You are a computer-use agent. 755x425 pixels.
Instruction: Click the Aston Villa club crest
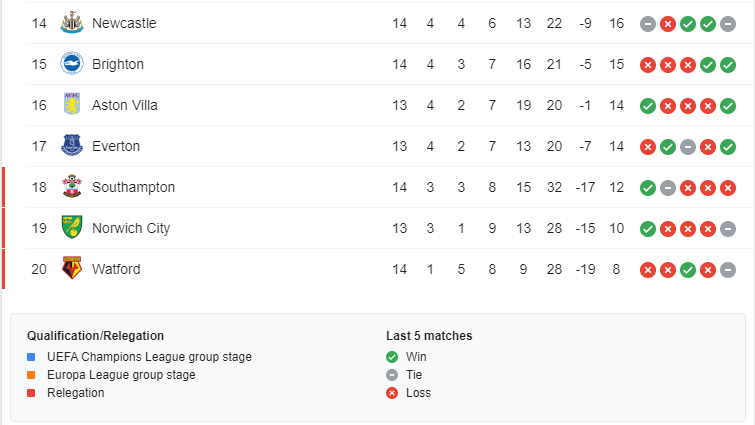pos(71,105)
